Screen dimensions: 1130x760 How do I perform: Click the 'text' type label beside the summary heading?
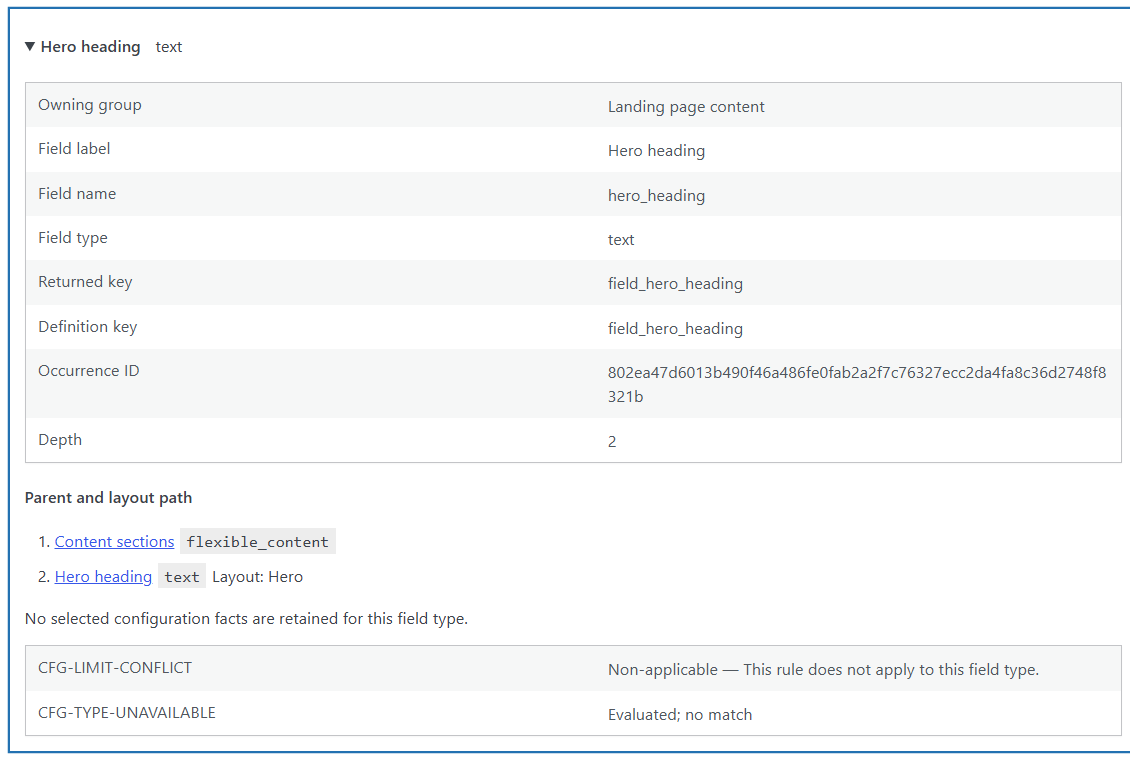tap(169, 47)
